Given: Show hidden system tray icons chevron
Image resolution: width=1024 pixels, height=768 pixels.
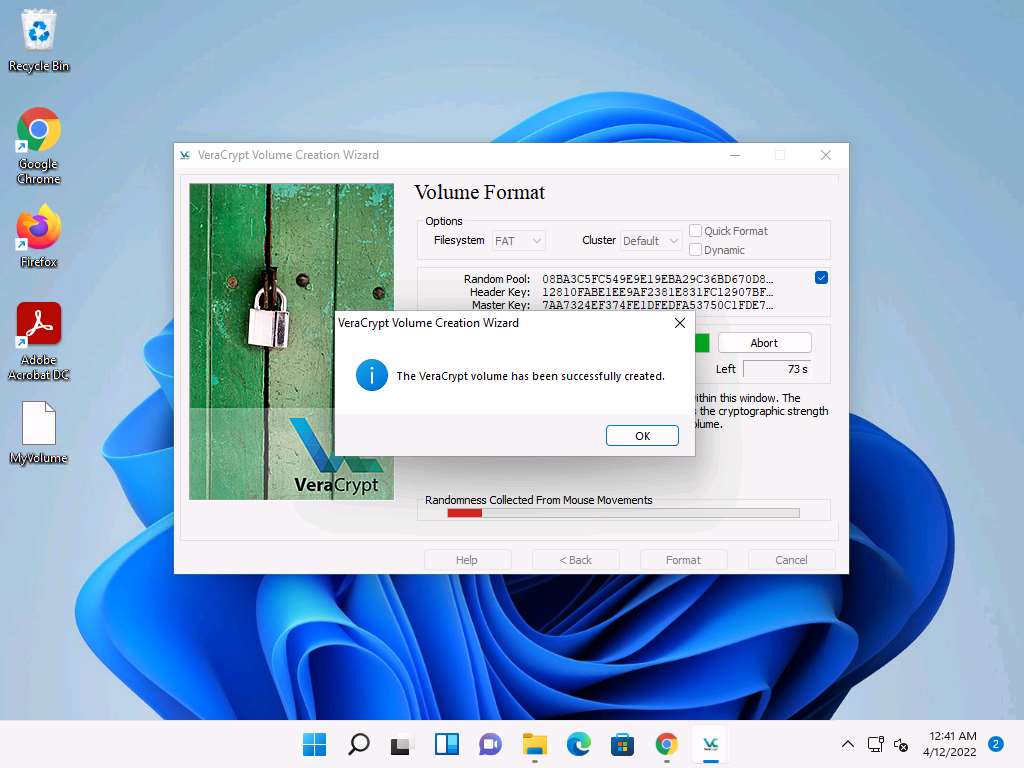Looking at the screenshot, I should (x=848, y=744).
